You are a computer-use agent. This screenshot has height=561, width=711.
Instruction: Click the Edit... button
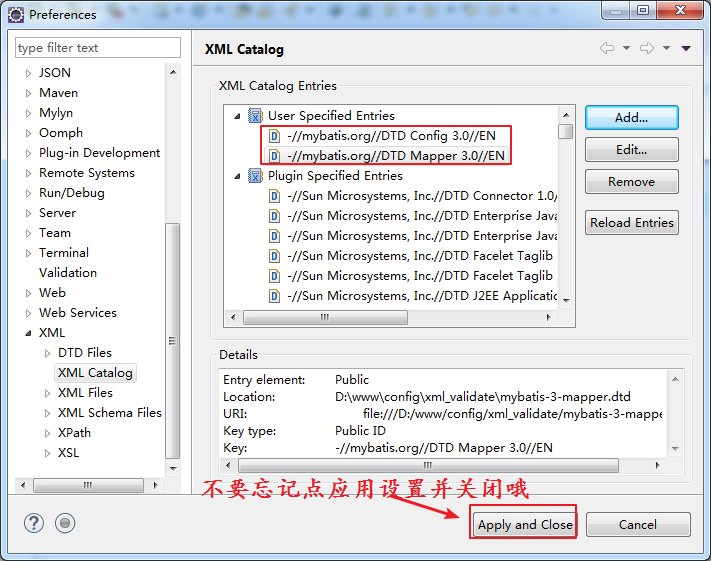coord(632,150)
